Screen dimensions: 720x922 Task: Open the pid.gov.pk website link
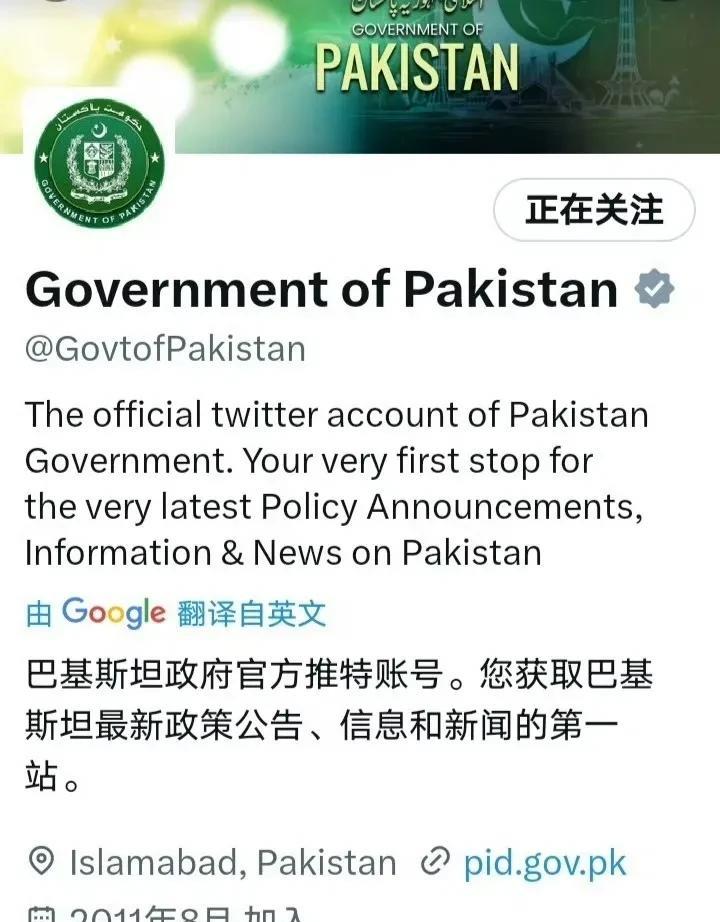(544, 863)
